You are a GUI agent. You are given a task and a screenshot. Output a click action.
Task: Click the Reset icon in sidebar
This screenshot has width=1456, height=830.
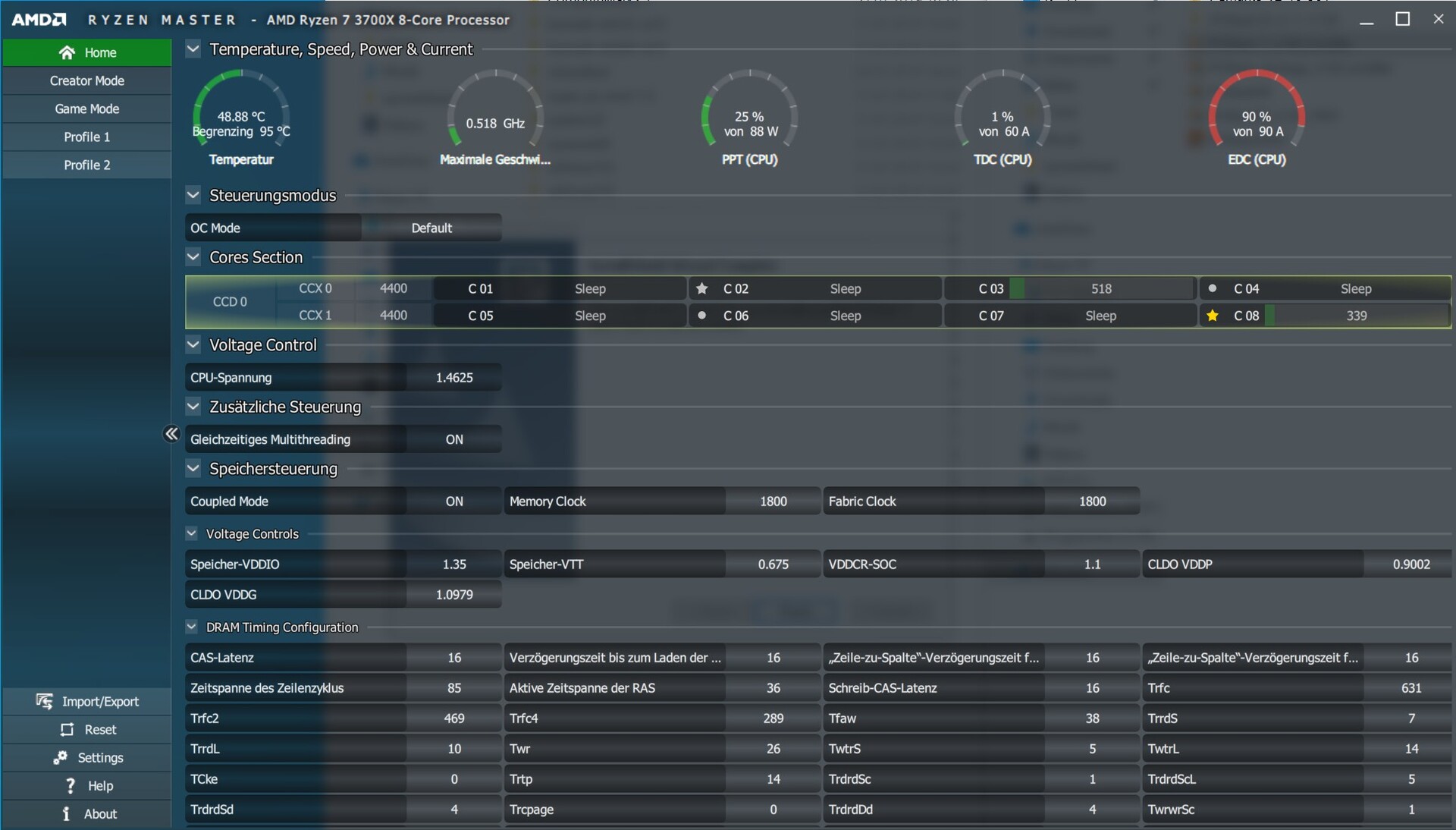(67, 729)
